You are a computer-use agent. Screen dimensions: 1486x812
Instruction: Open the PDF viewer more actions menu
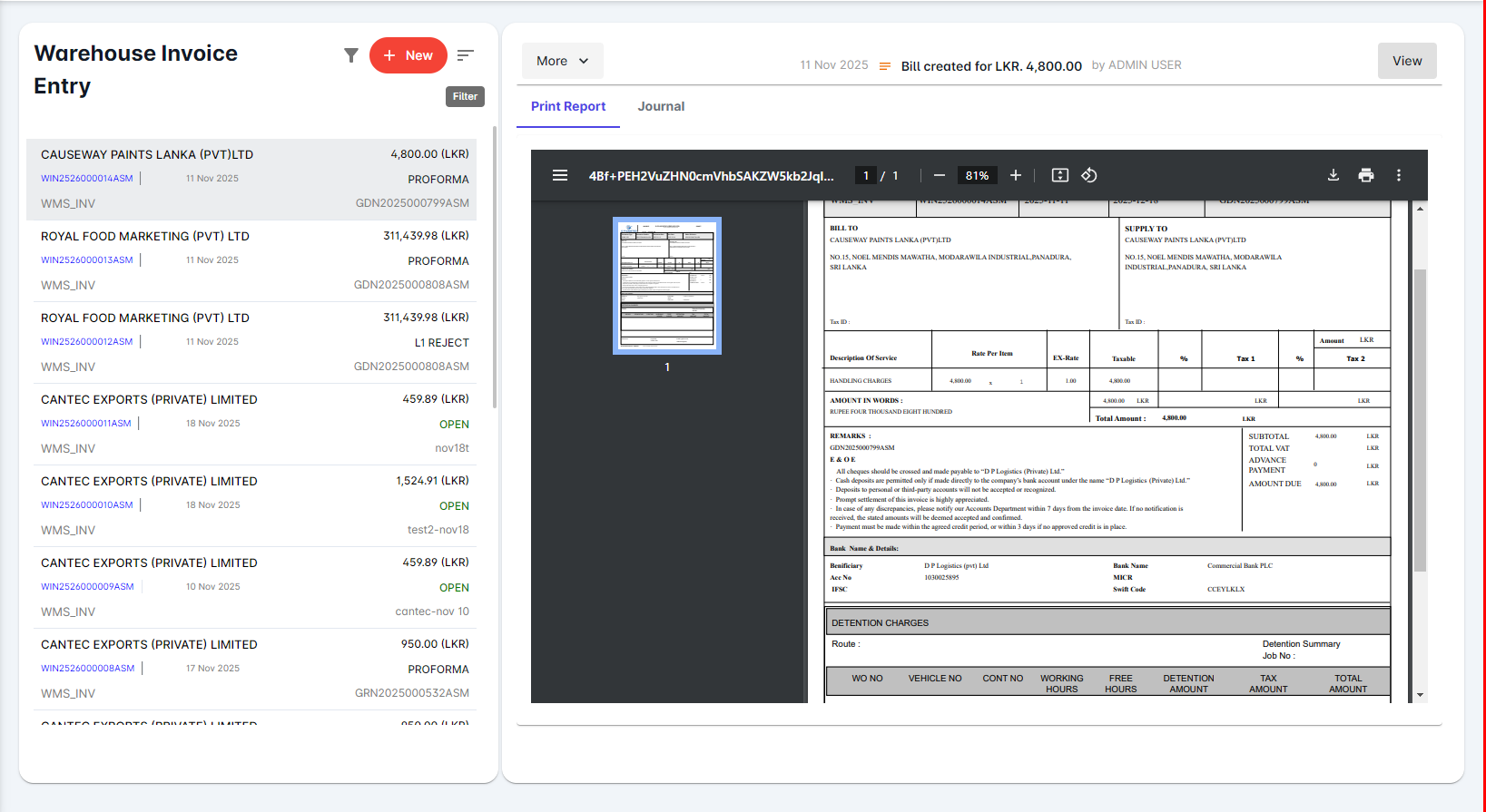tap(1399, 175)
